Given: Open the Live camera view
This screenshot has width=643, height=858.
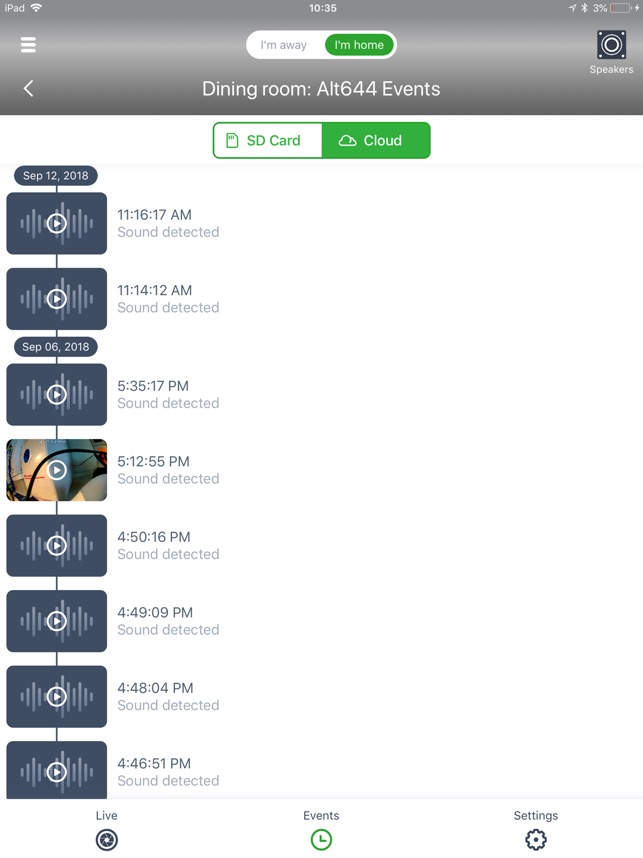Looking at the screenshot, I should click(107, 839).
